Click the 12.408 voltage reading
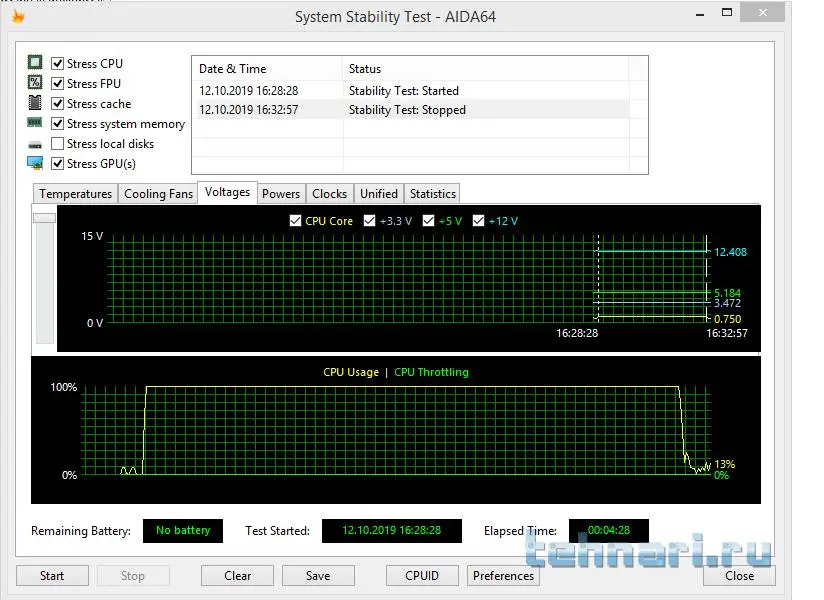 730,252
